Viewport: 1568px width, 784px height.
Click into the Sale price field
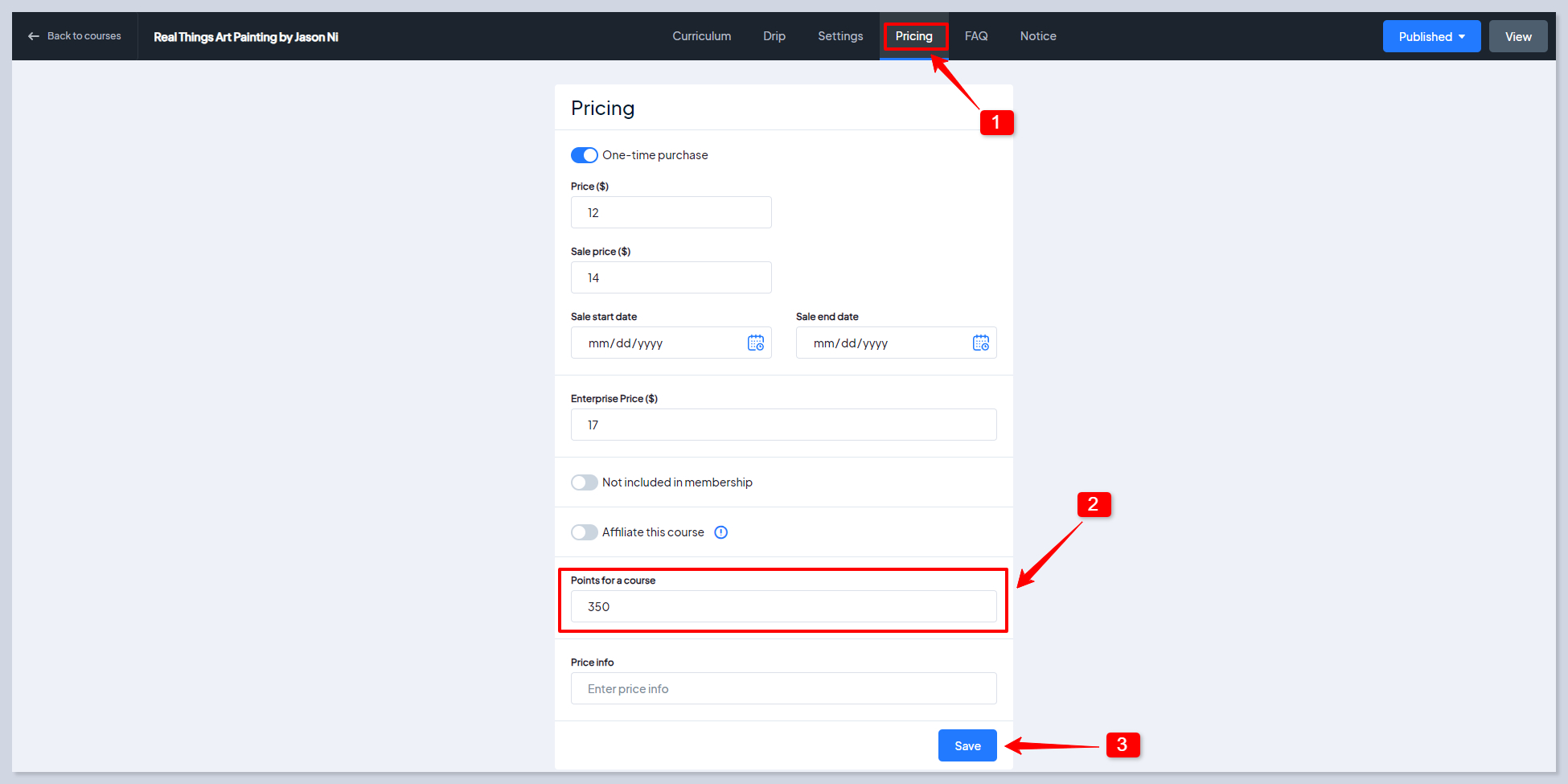pos(671,278)
